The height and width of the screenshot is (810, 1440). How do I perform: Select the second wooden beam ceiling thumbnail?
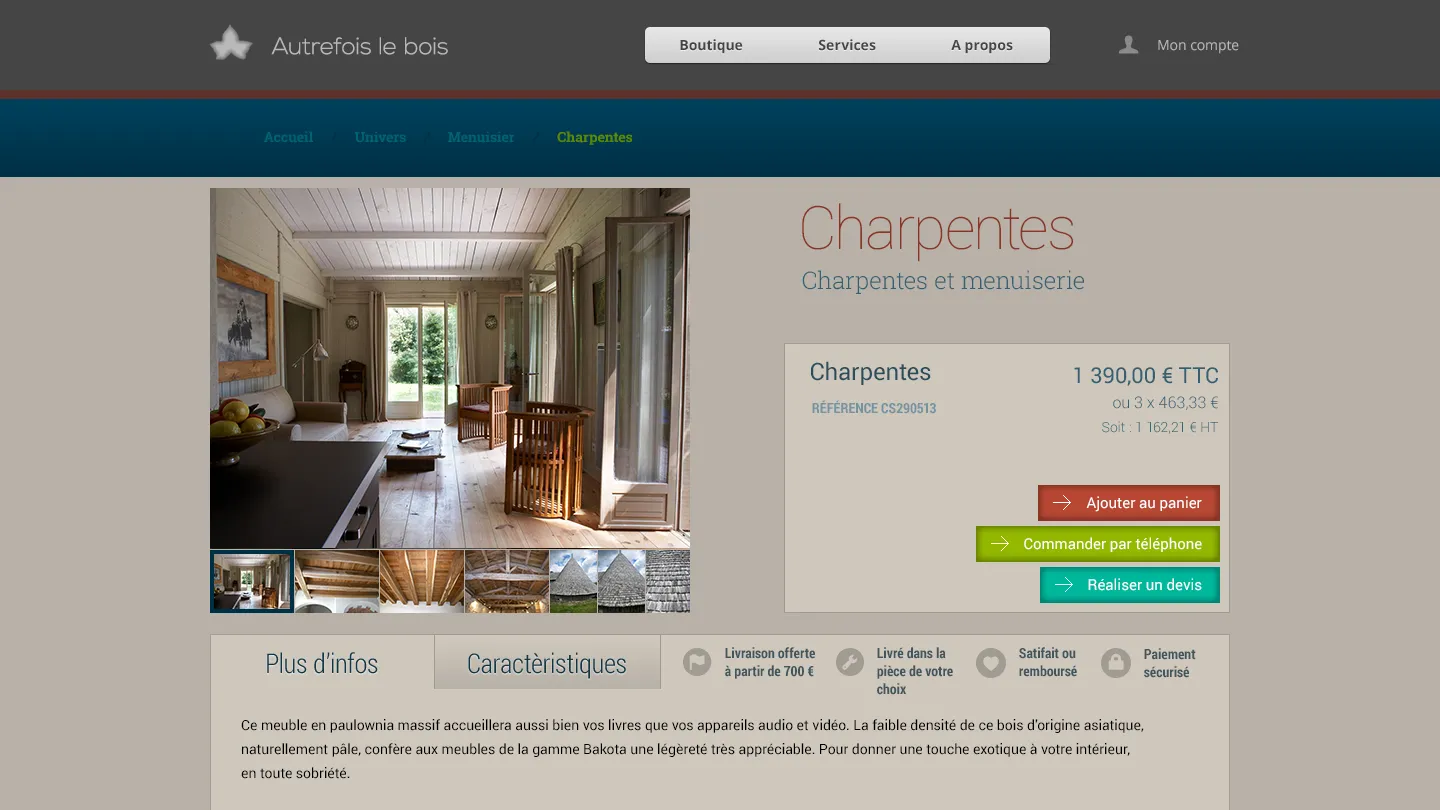coord(337,581)
